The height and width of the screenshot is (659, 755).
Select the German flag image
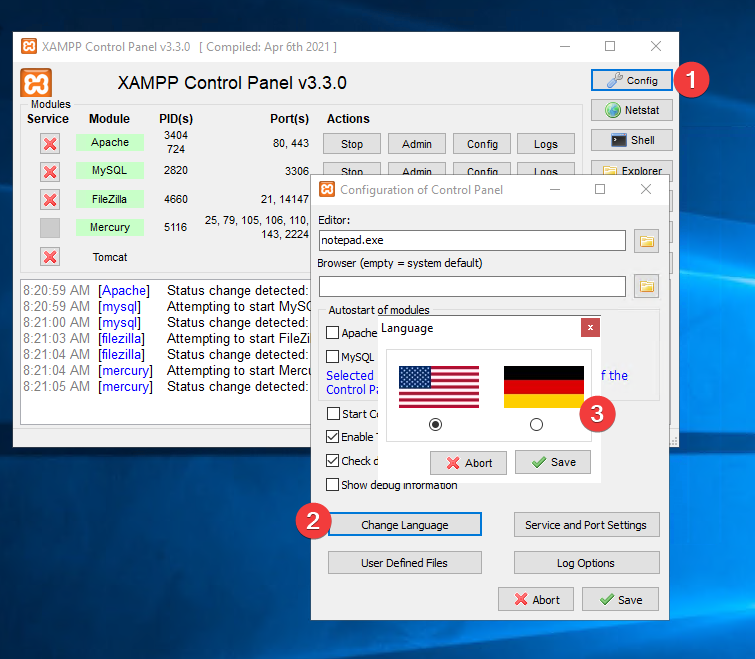point(544,387)
